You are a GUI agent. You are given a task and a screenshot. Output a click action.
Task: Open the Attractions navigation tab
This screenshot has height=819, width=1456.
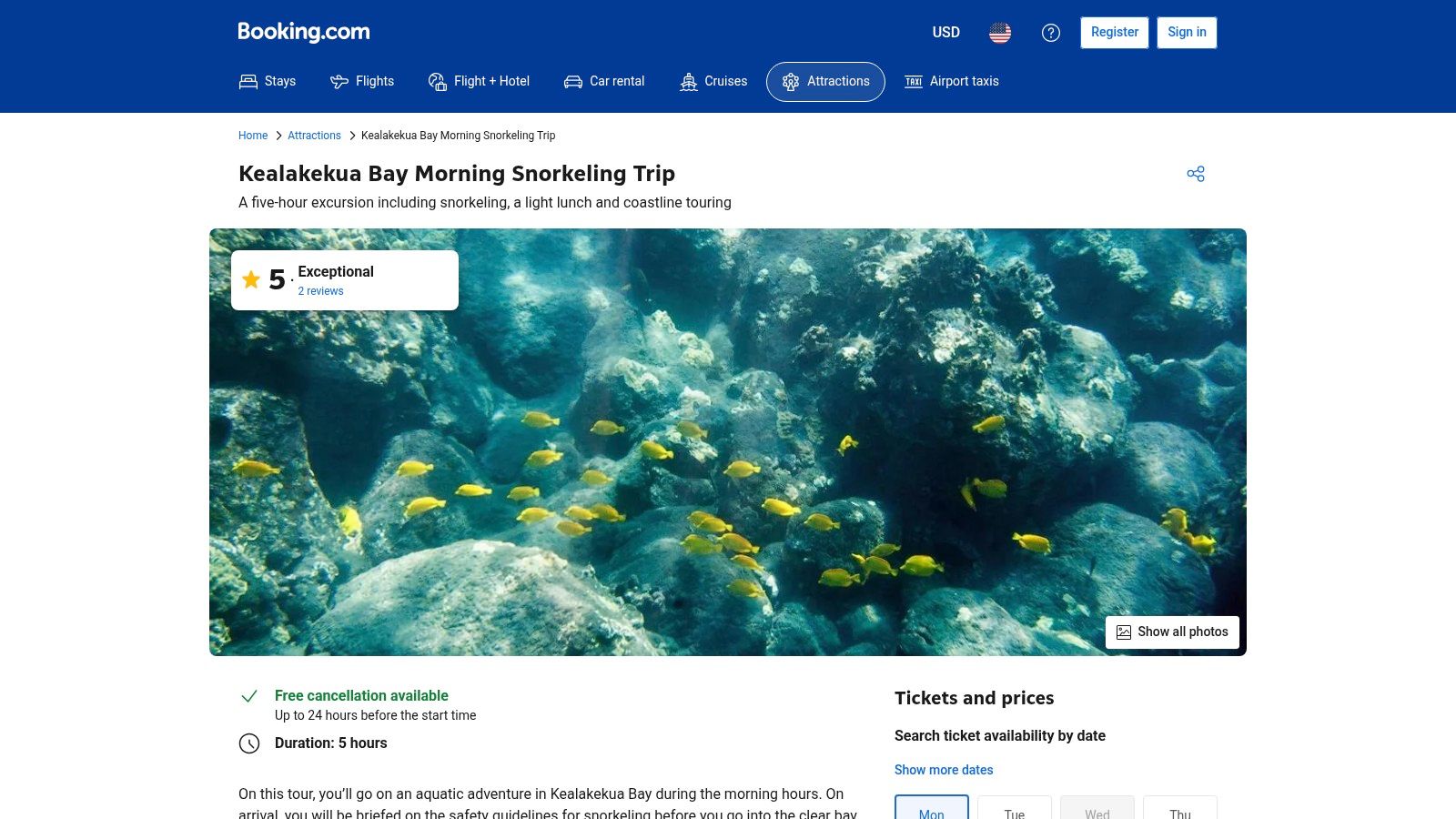(x=825, y=81)
